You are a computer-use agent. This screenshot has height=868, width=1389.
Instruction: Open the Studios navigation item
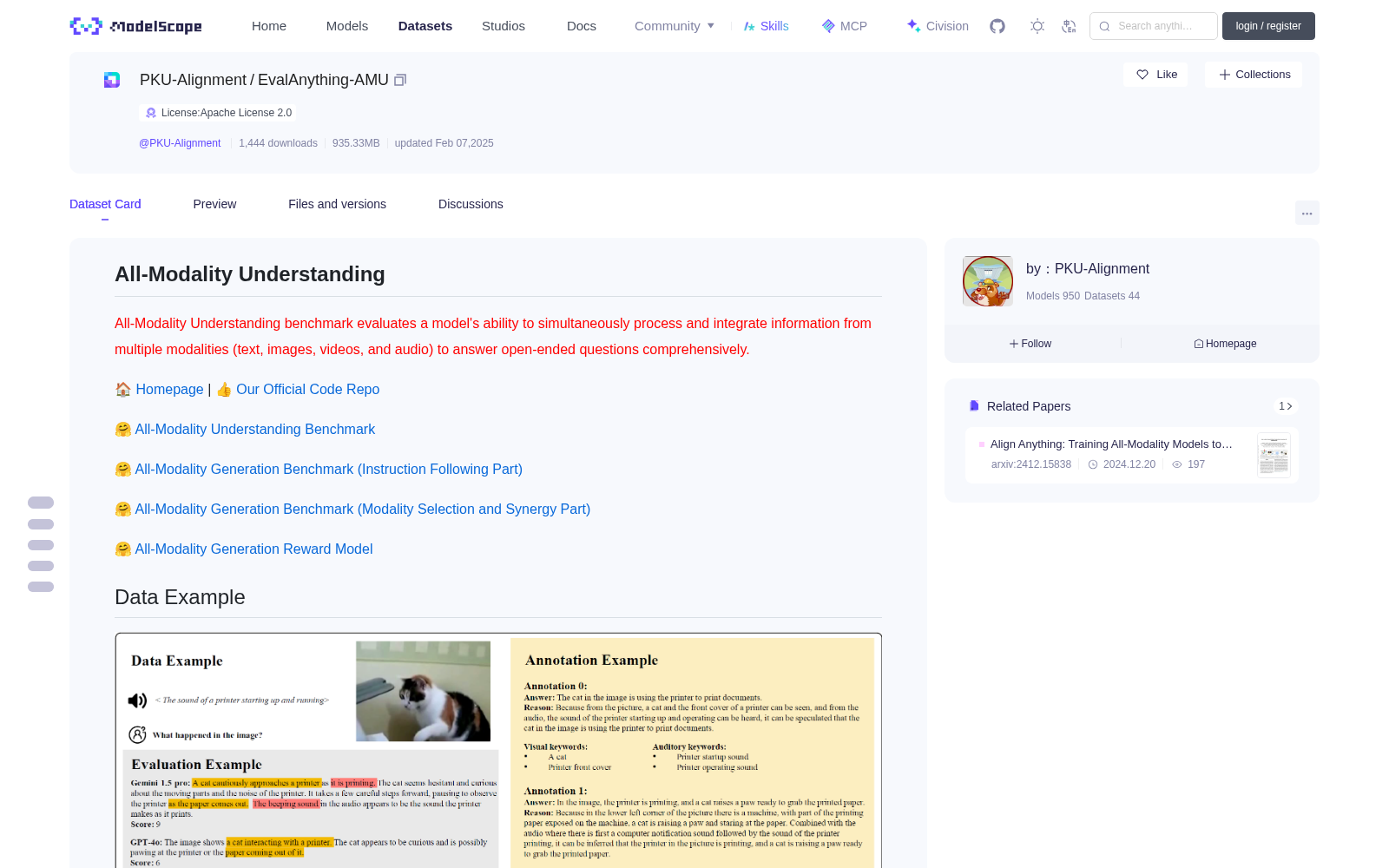tap(504, 26)
